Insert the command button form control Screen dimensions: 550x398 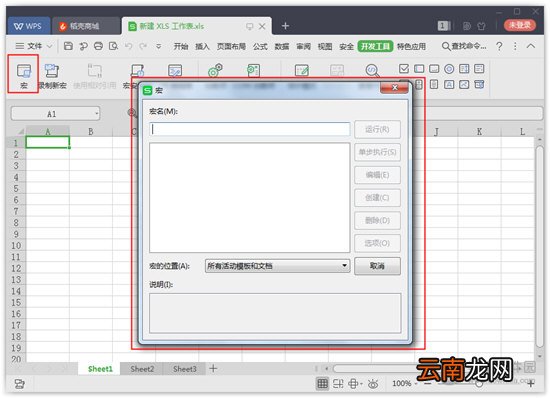point(434,68)
